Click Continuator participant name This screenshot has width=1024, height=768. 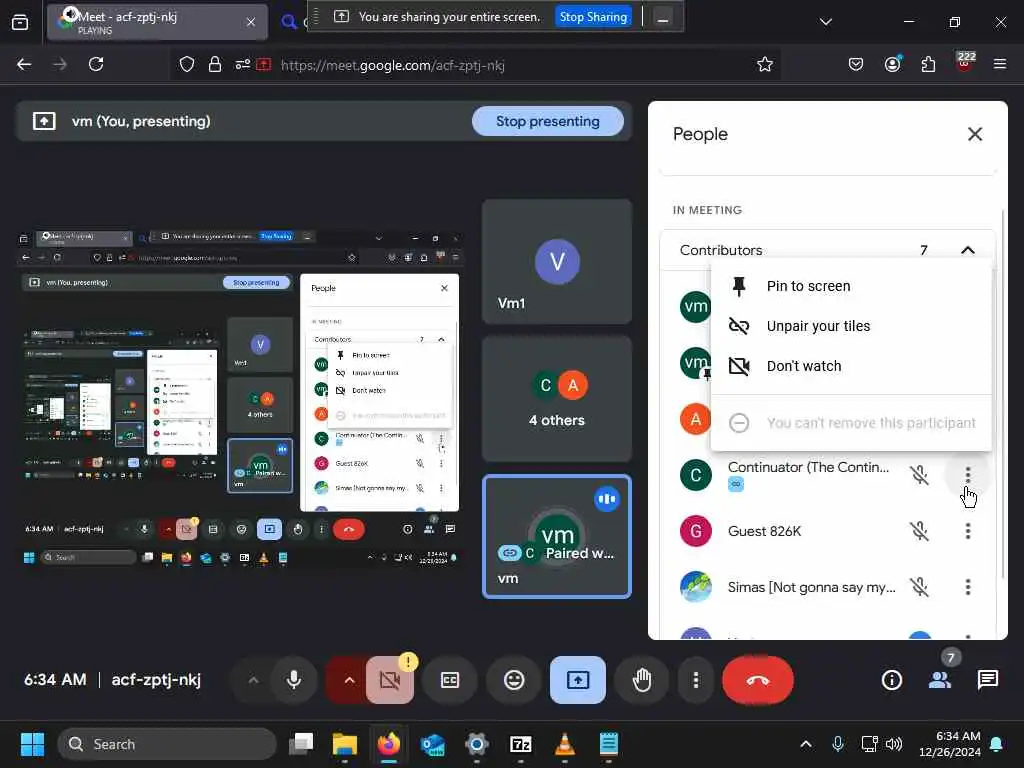tap(808, 467)
